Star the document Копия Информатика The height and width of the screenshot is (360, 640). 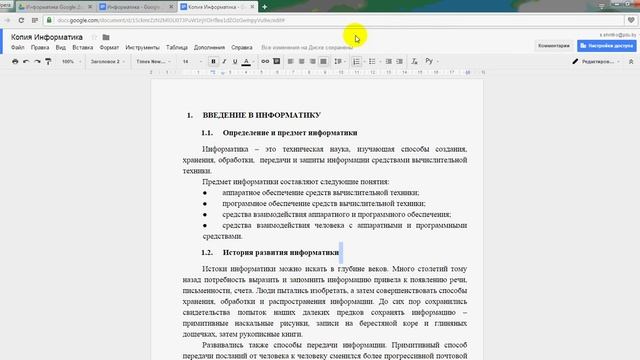(94, 37)
